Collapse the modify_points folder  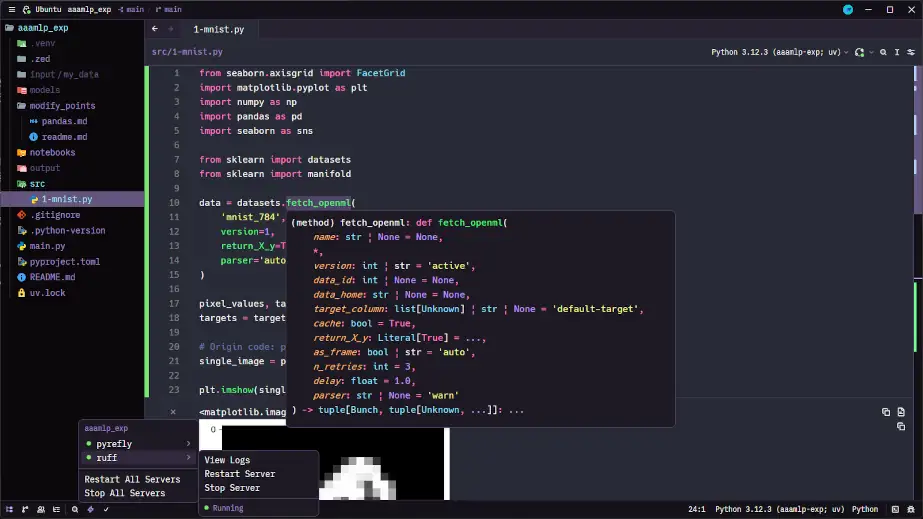pos(72,106)
